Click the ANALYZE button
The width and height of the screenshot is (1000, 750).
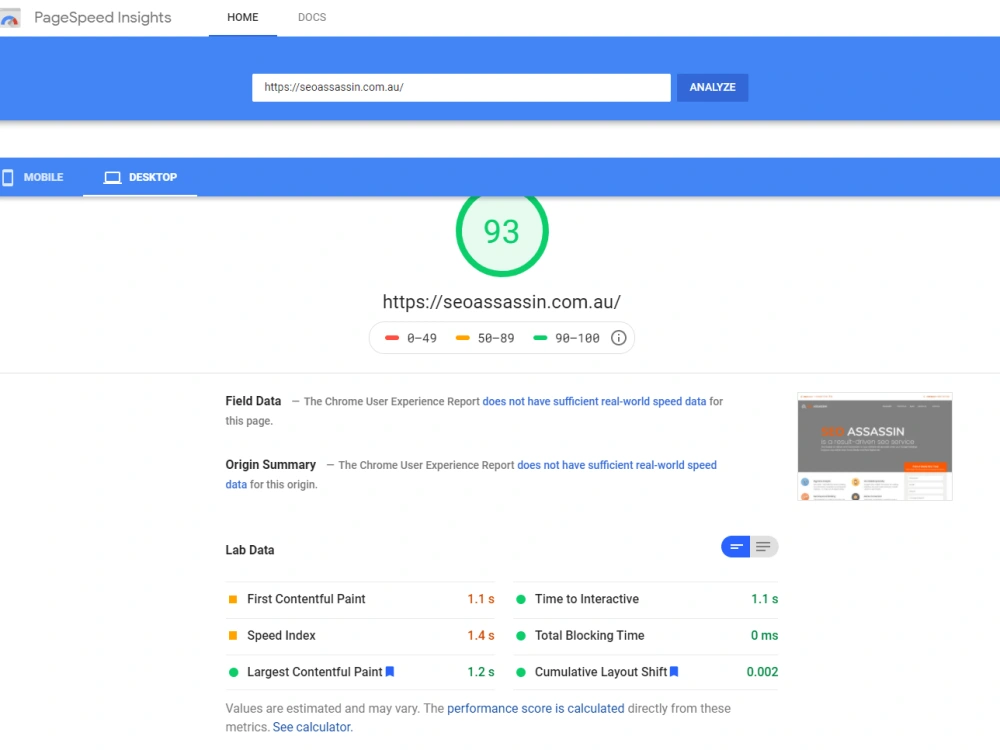pos(712,87)
